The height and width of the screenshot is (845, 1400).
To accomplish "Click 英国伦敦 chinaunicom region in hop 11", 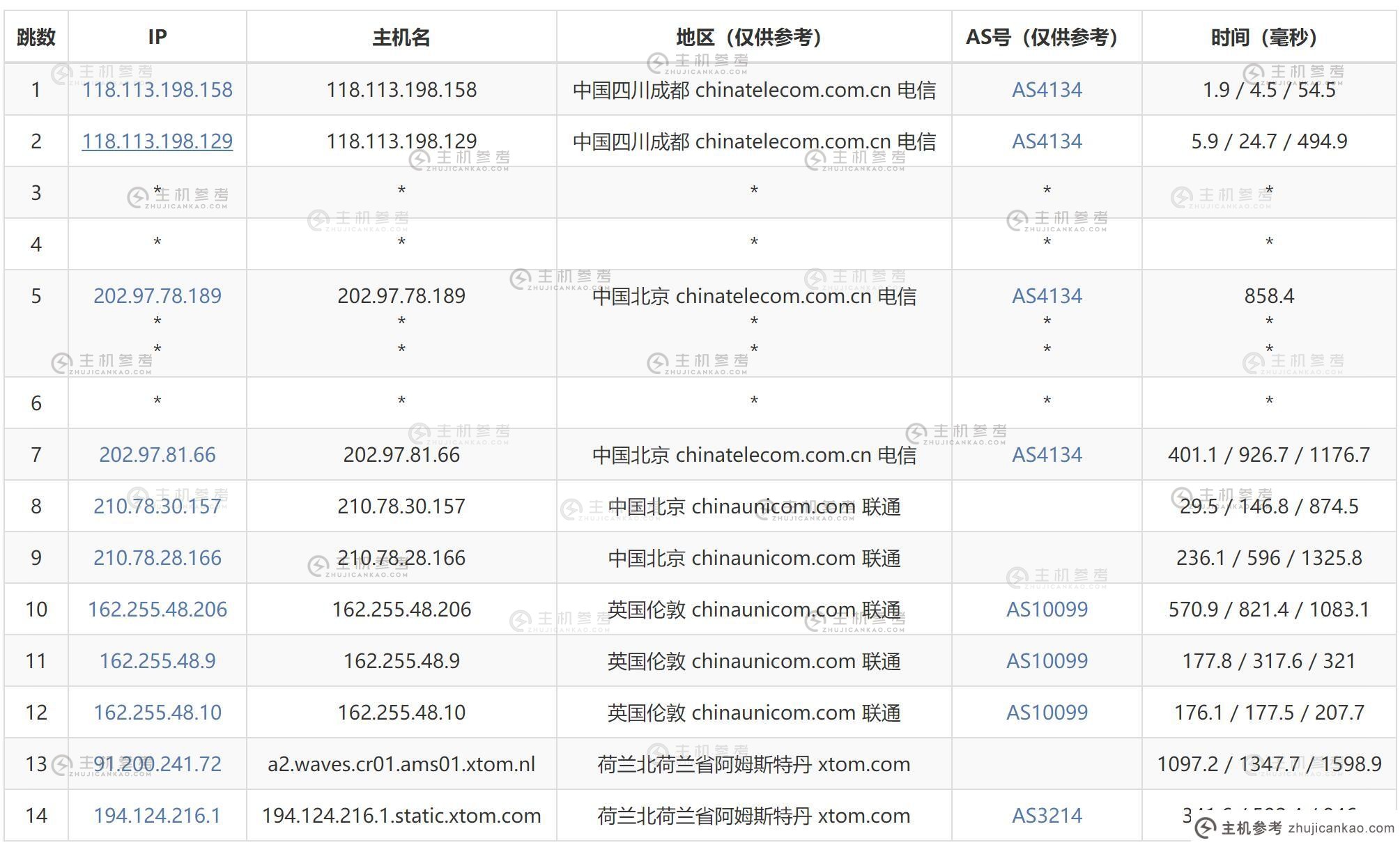I will pyautogui.click(x=754, y=661).
